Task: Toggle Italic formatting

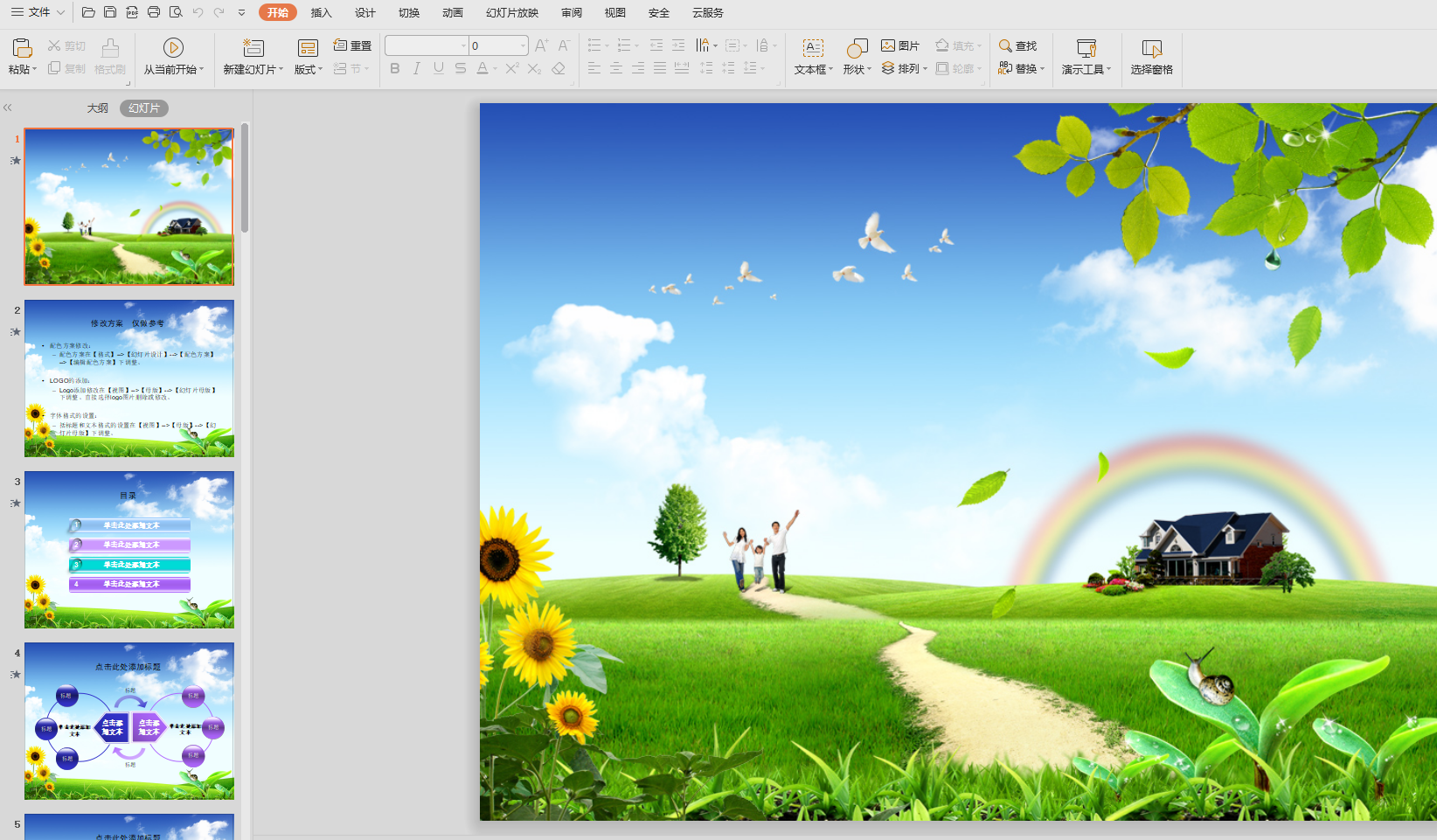Action: click(x=417, y=68)
